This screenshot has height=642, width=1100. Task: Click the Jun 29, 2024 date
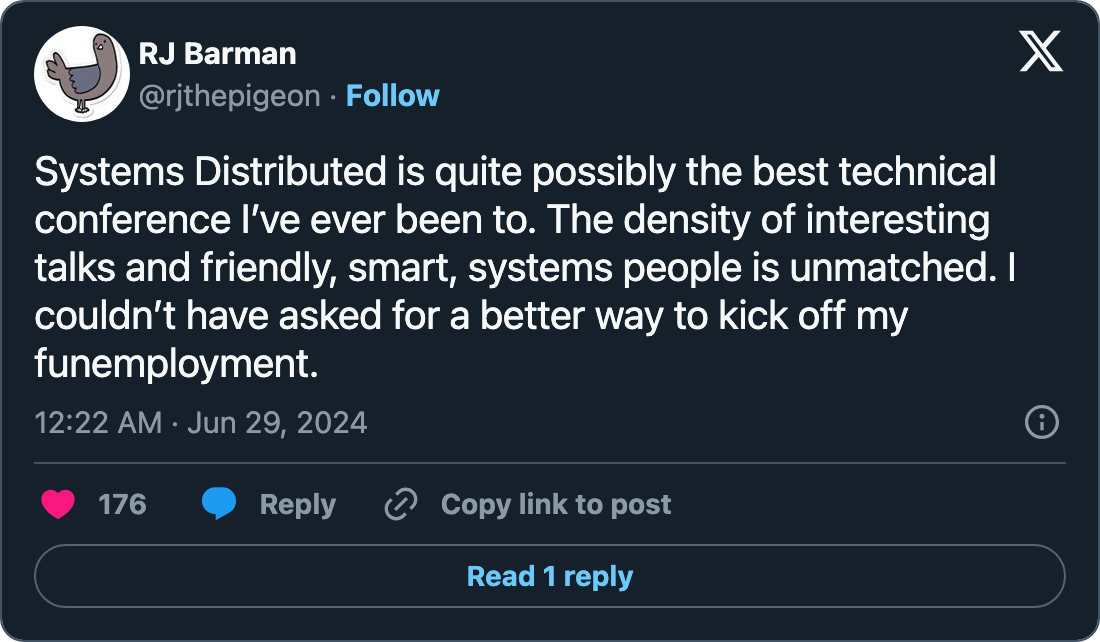coord(277,422)
